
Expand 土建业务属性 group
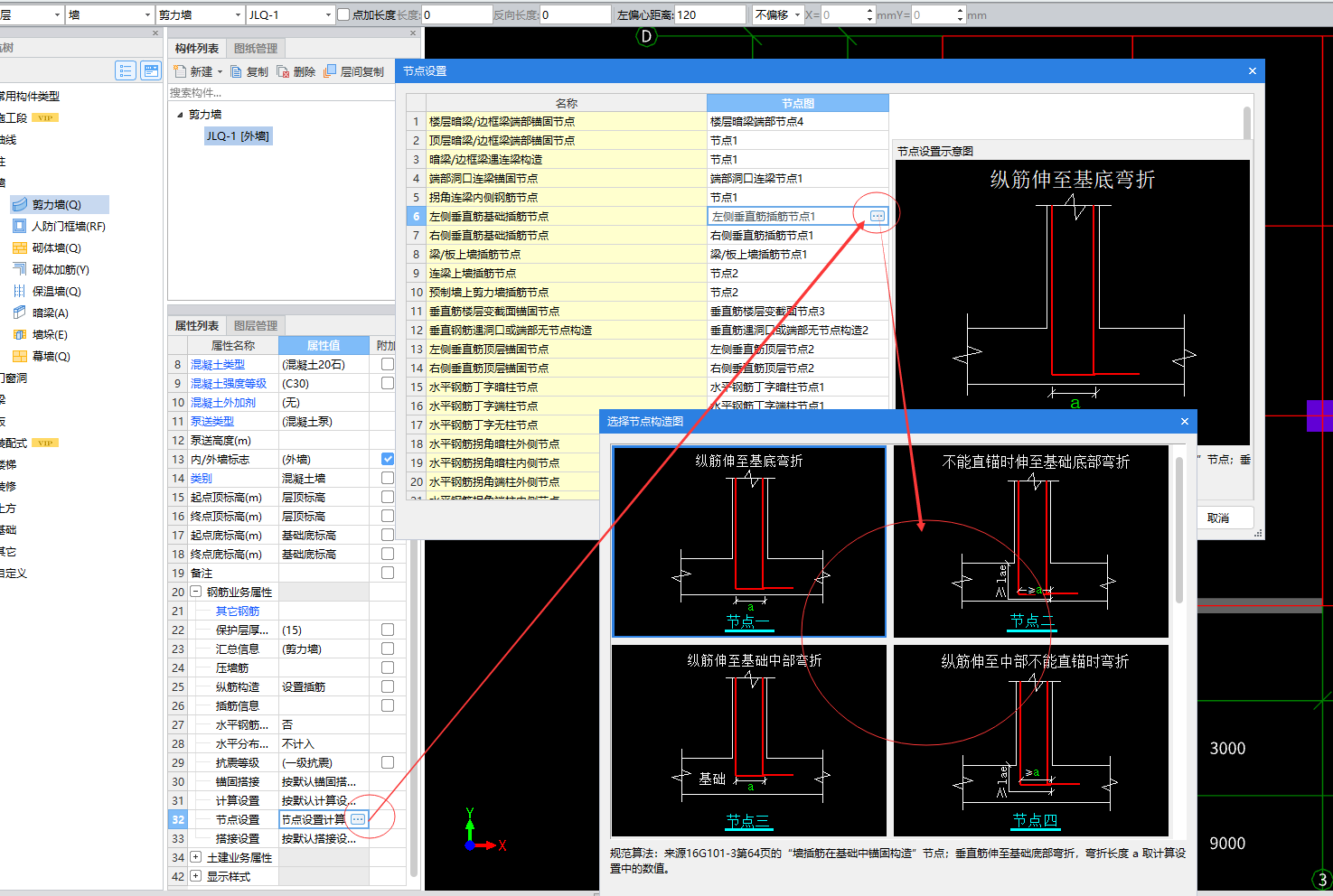[x=195, y=857]
